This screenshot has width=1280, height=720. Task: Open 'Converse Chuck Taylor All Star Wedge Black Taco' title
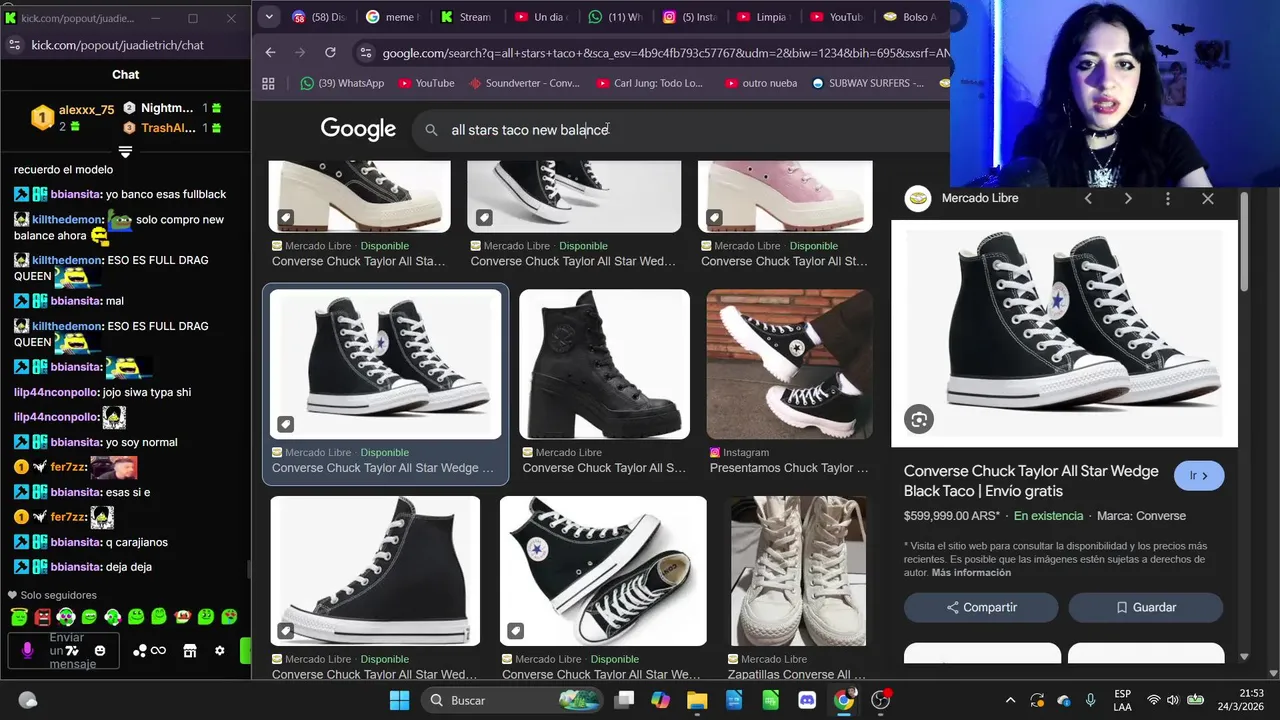pyautogui.click(x=1031, y=481)
